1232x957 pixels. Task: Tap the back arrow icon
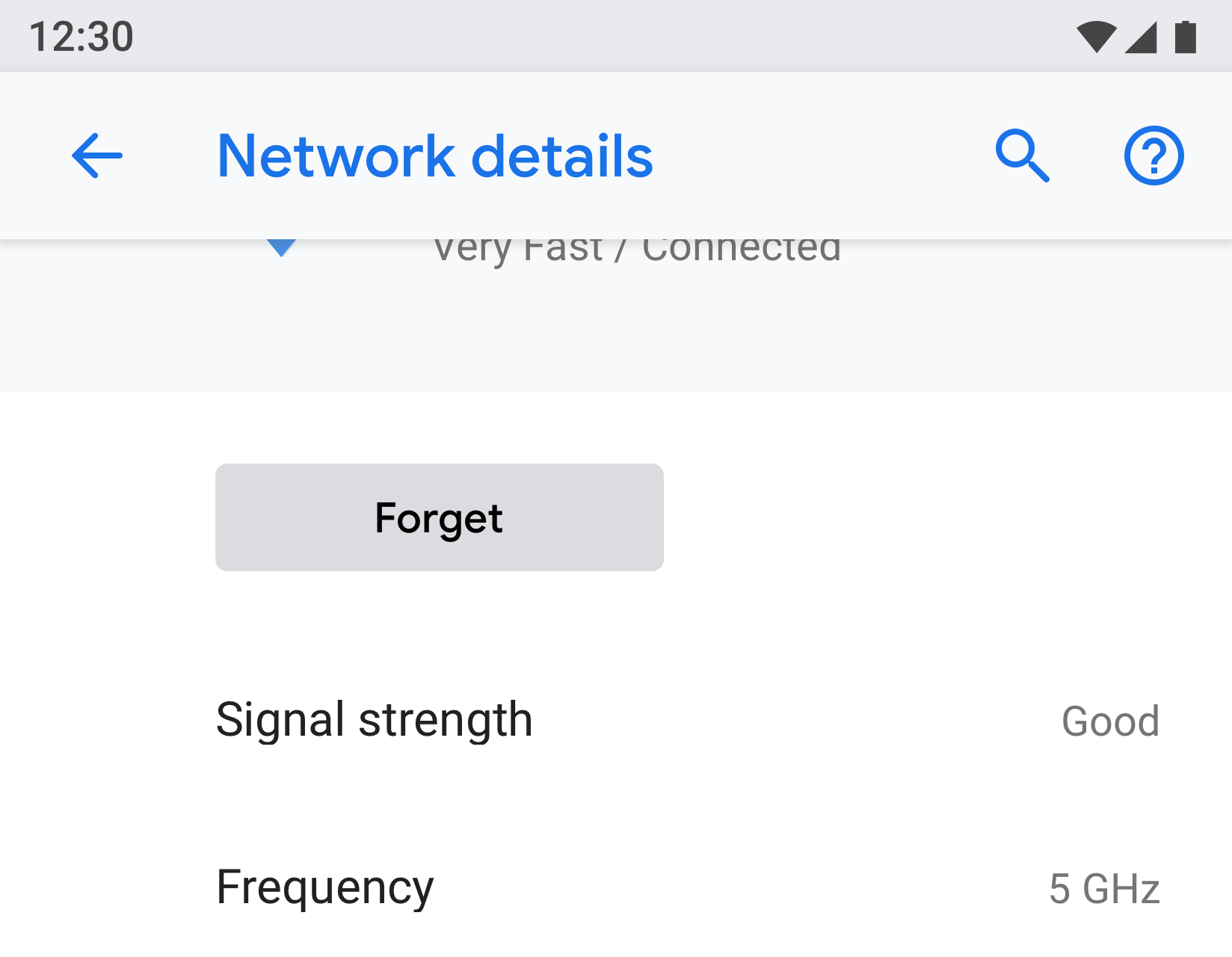[x=97, y=156]
